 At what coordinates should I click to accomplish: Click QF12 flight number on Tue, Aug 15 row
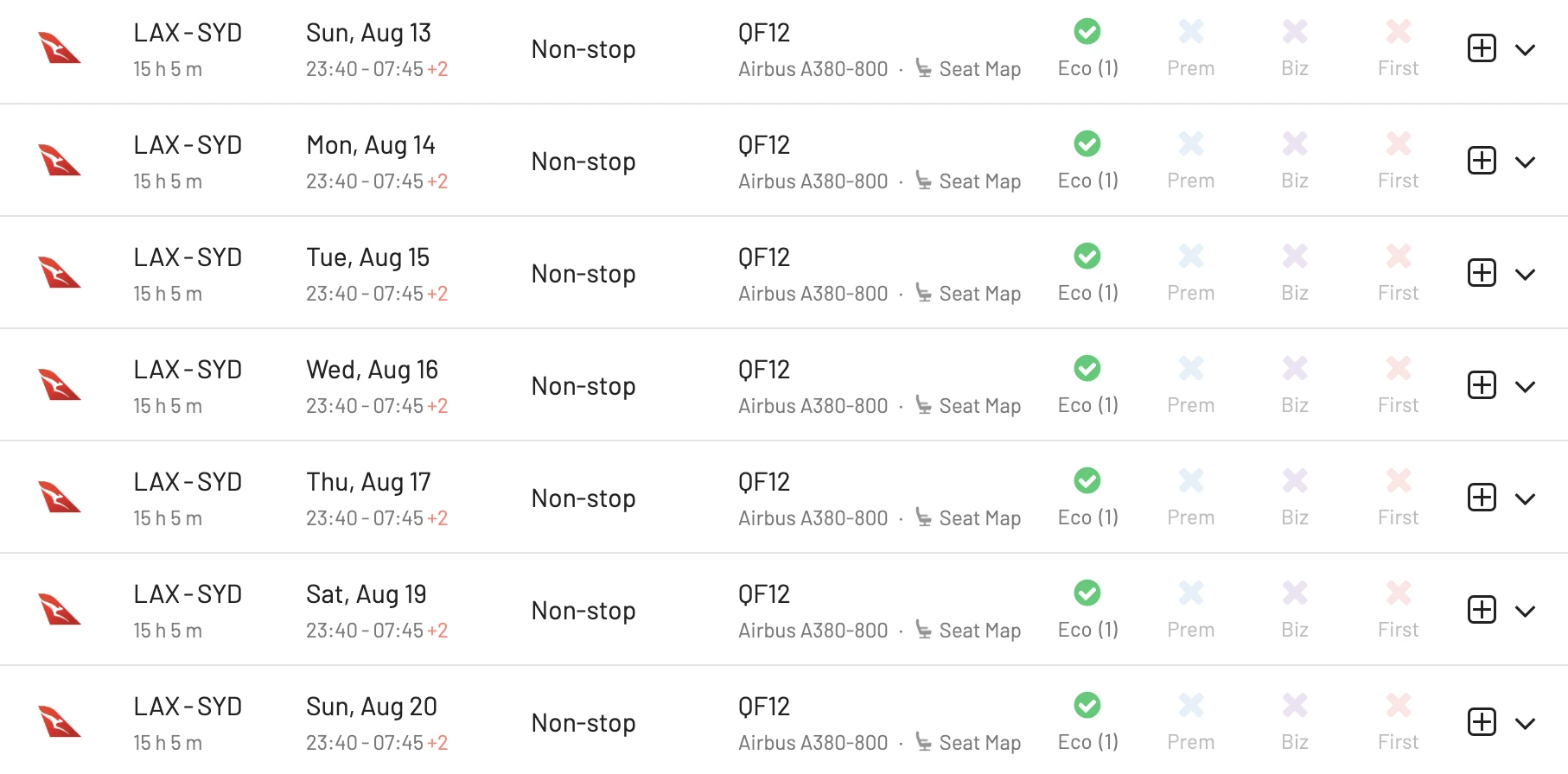[x=764, y=257]
